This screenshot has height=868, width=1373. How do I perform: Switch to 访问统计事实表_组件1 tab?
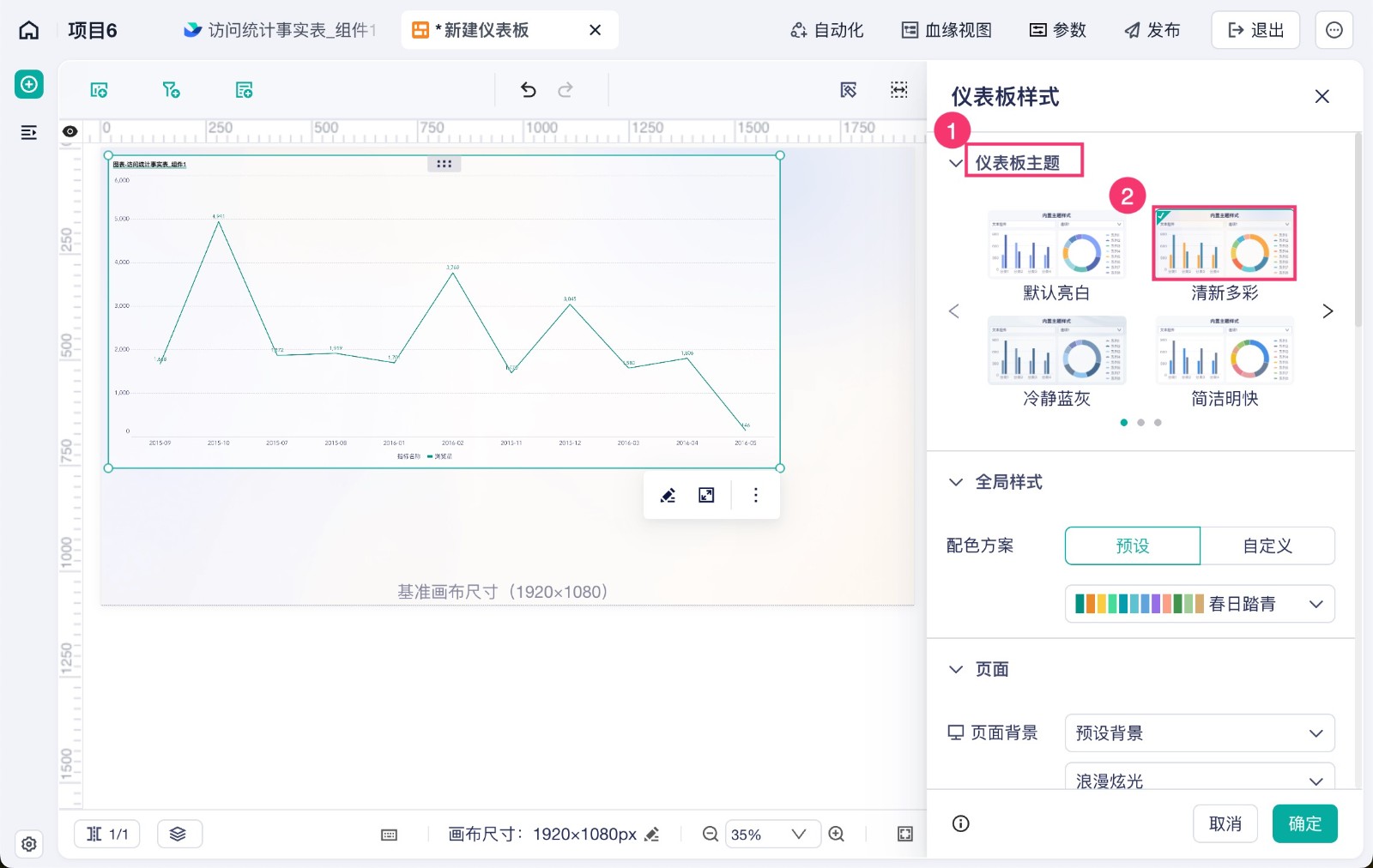click(x=280, y=30)
